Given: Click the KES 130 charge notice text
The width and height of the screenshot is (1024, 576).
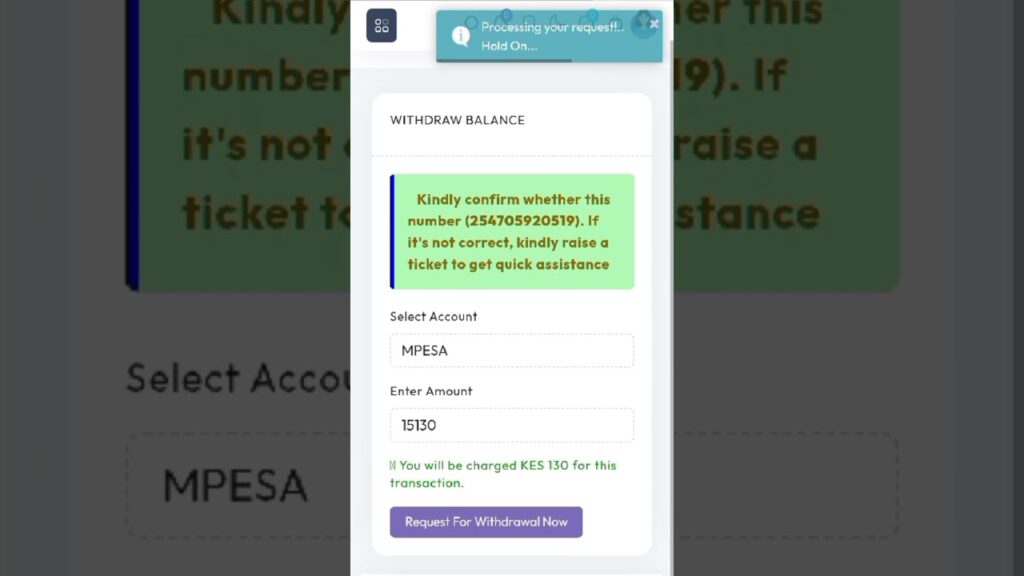Looking at the screenshot, I should (503, 474).
